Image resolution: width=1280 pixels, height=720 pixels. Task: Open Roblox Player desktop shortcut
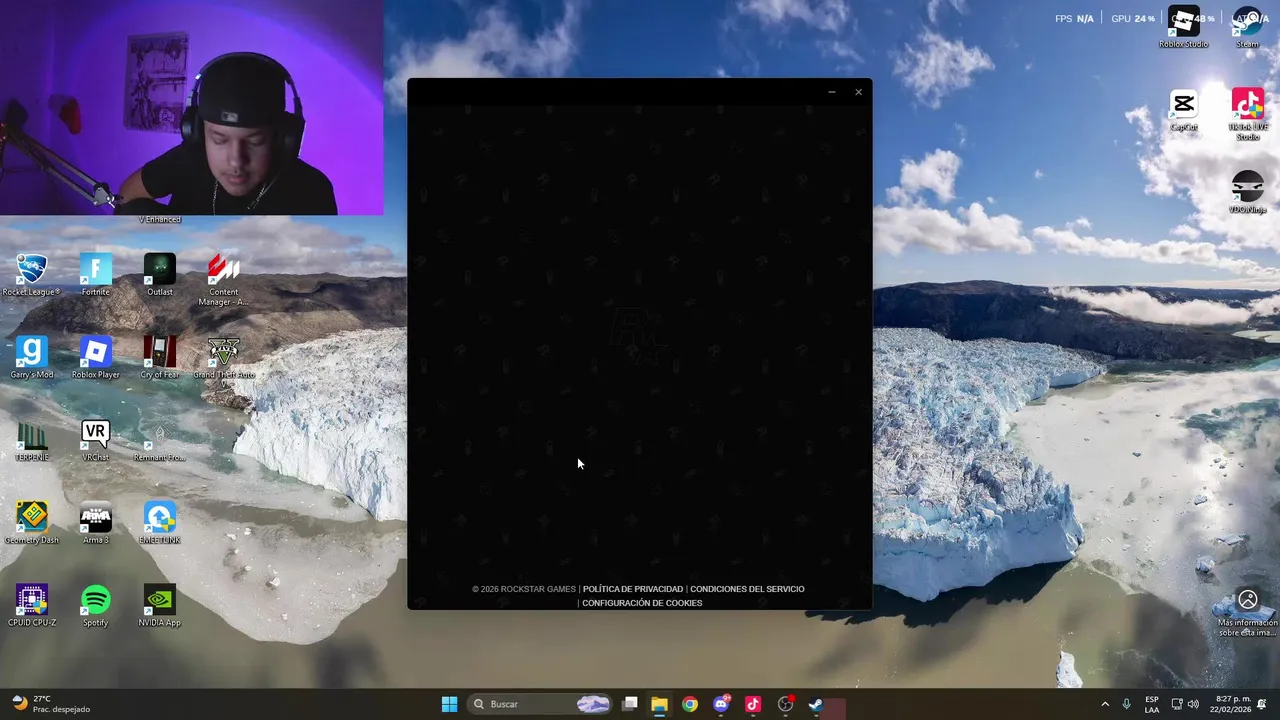coord(96,358)
